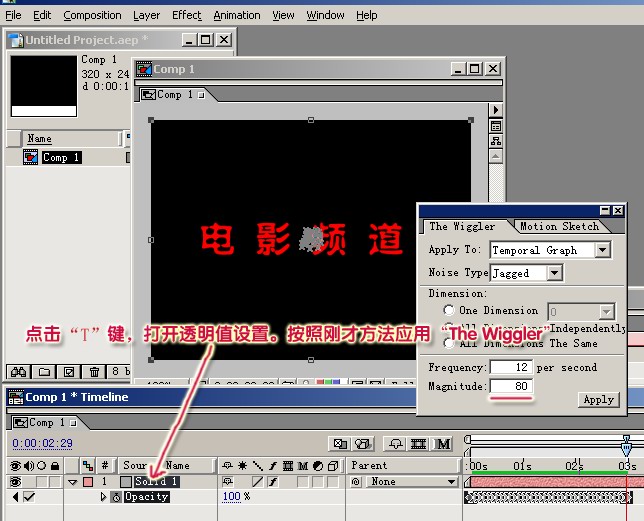This screenshot has width=644, height=521.
Task: Click the blue current time indicator marker
Action: pyautogui.click(x=626, y=445)
